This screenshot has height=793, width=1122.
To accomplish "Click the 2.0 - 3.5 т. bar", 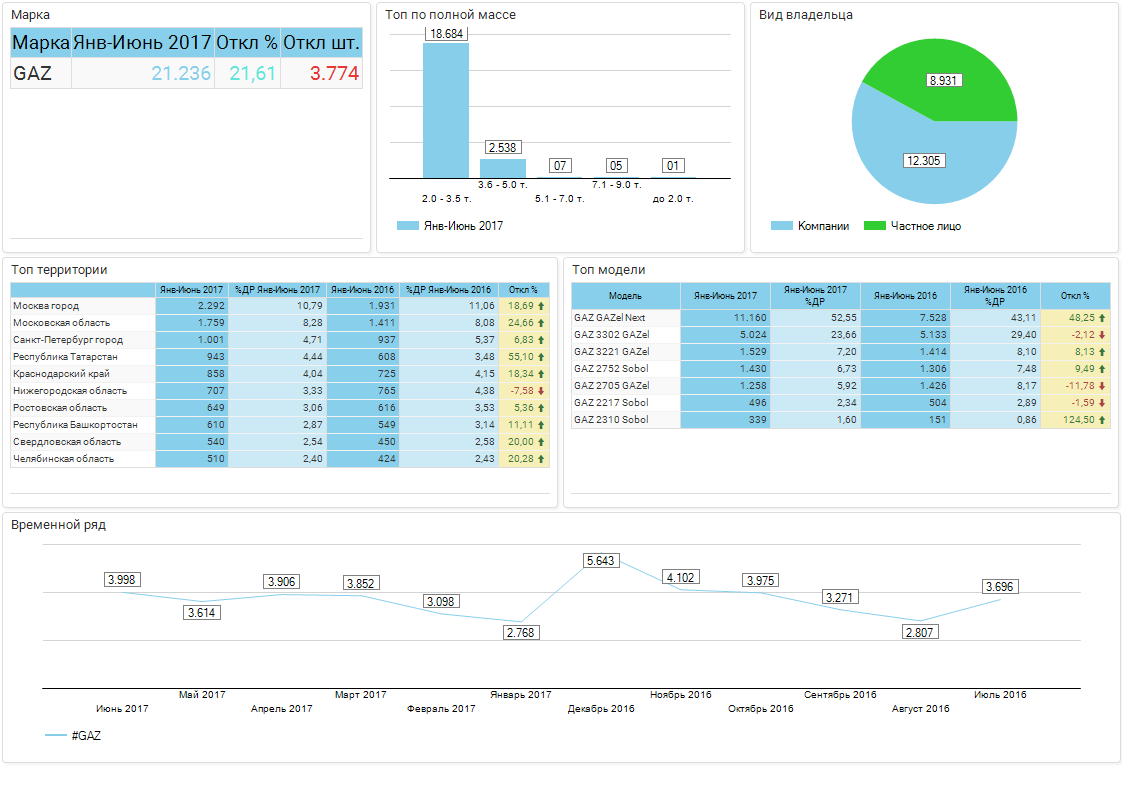I will coord(445,110).
